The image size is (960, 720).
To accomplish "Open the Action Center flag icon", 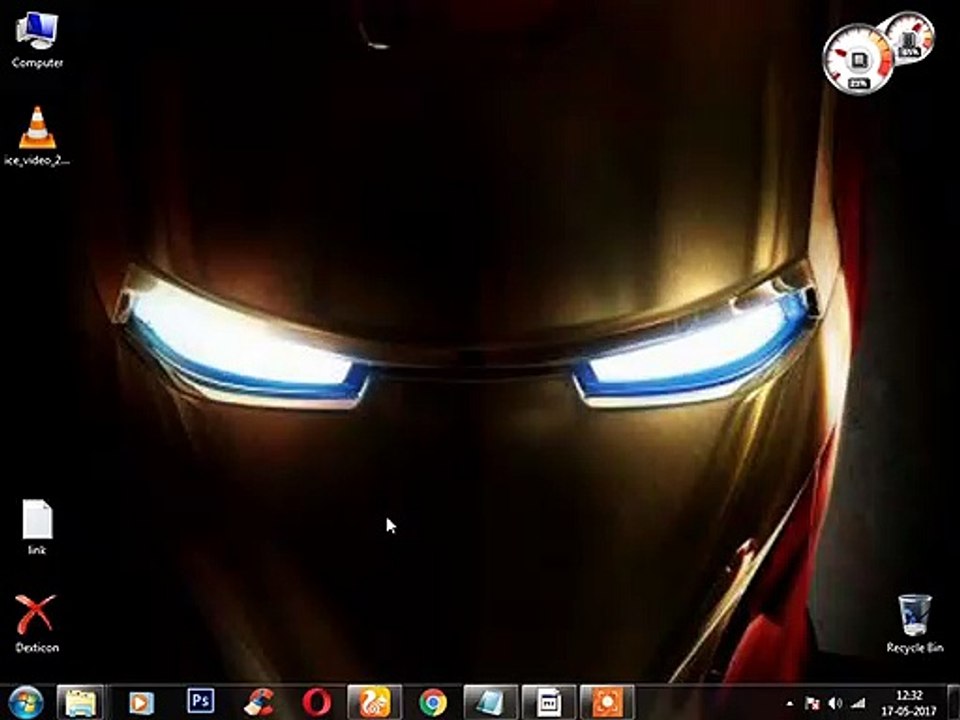I will 812,703.
